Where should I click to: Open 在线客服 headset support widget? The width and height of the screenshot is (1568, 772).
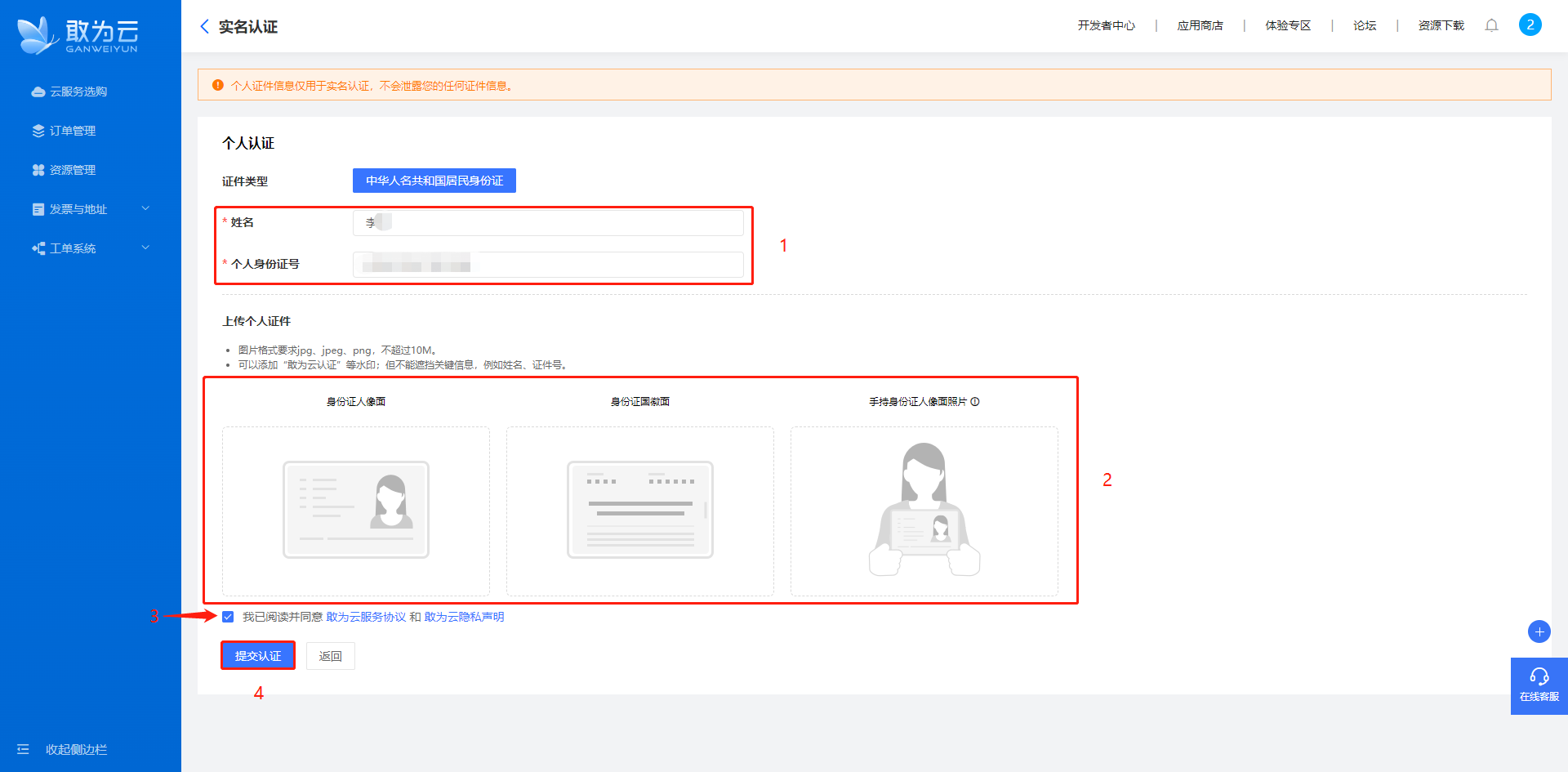(x=1539, y=685)
